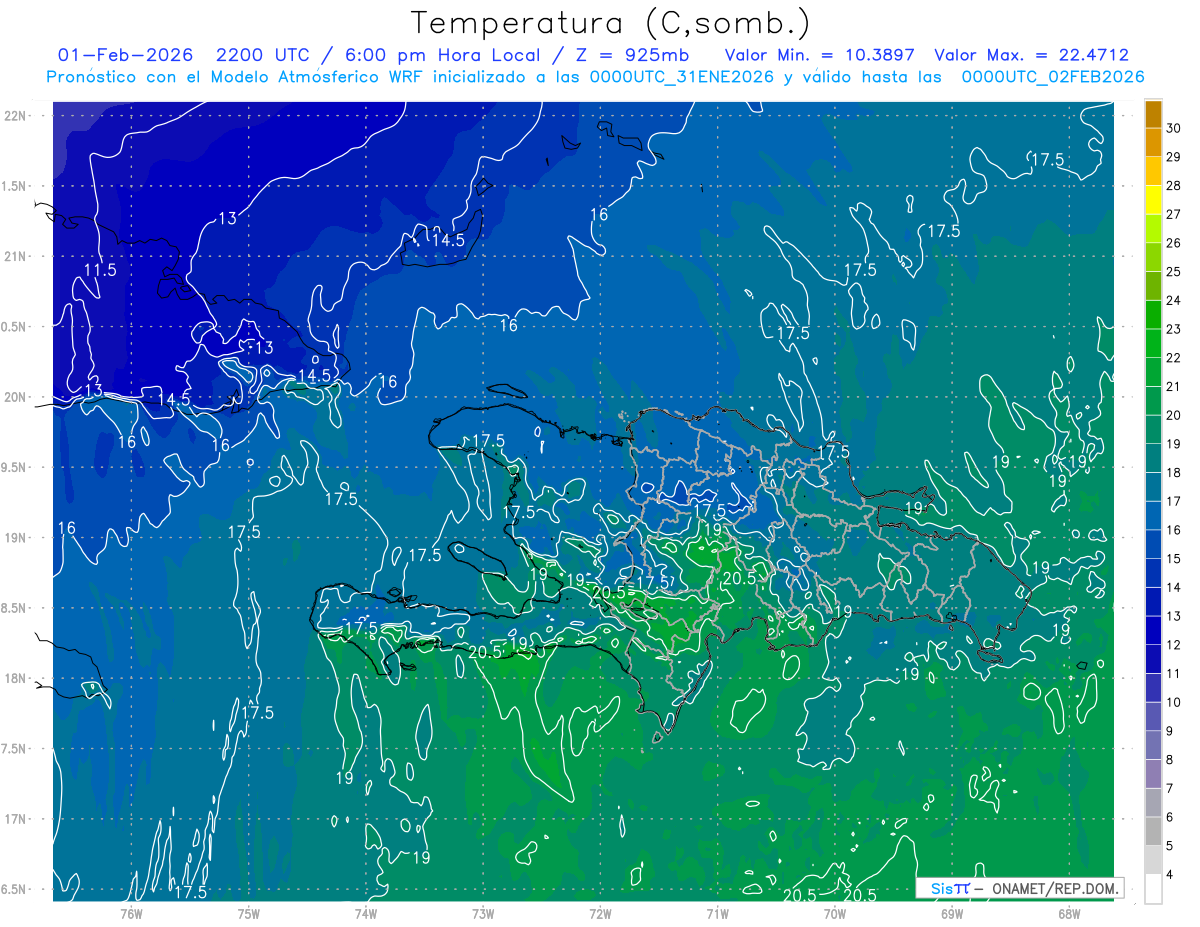This screenshot has height=927, width=1200.
Task: Click the "11.5" contour label over Cuba
Action: [100, 270]
